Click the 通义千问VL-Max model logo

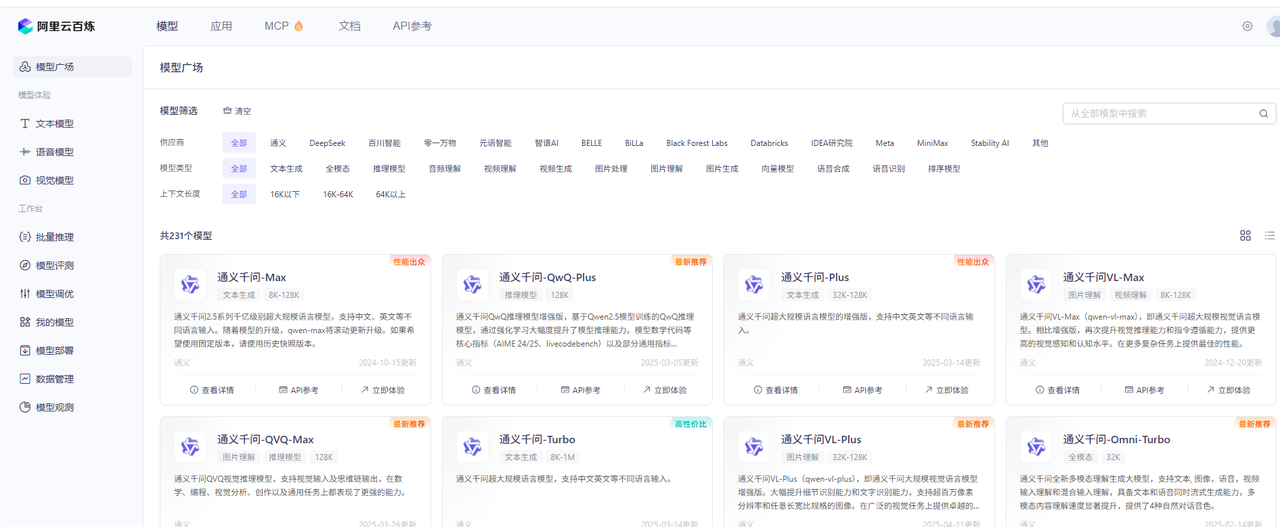click(1036, 284)
